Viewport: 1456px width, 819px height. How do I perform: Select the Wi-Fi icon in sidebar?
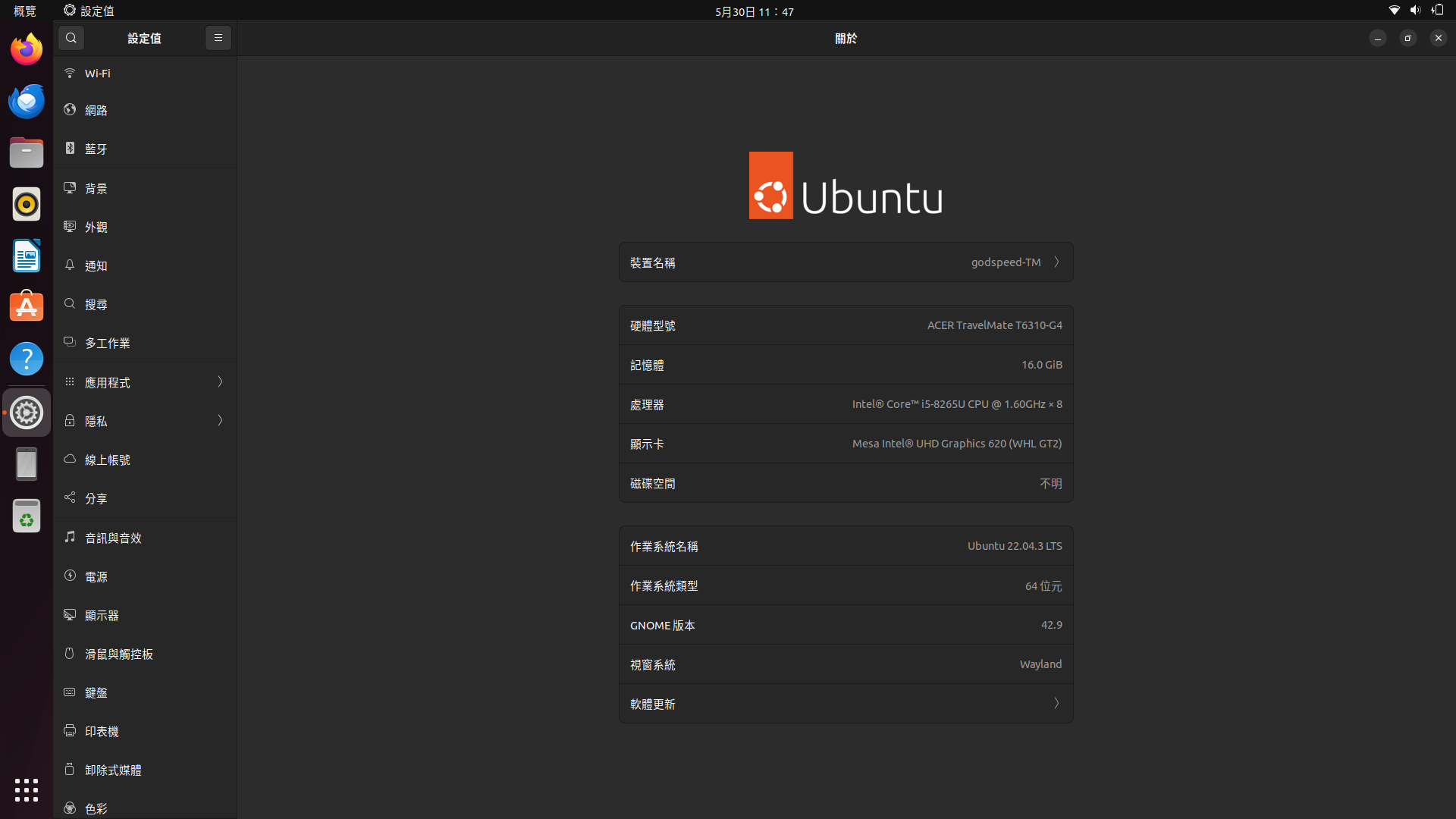pos(70,73)
